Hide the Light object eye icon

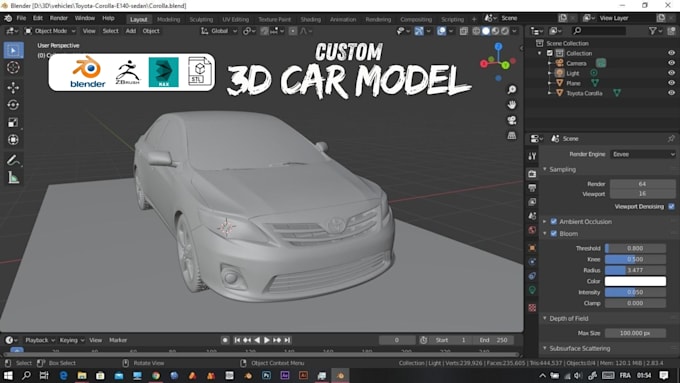point(671,73)
